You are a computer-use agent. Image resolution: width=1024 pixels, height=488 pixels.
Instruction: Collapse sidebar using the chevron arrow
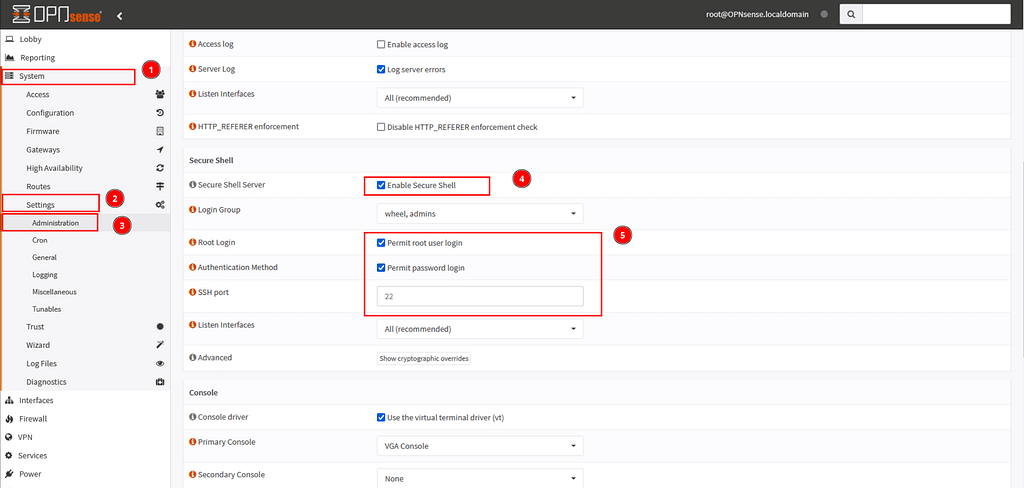pyautogui.click(x=120, y=15)
